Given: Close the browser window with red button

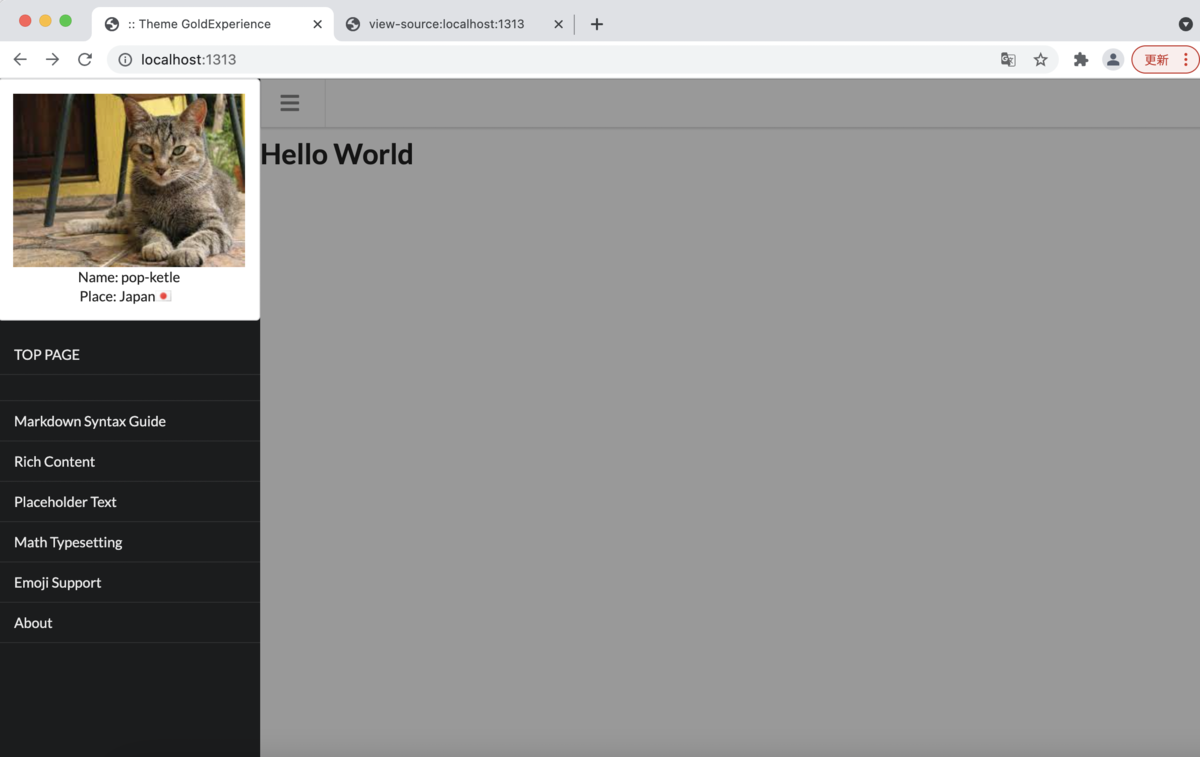Looking at the screenshot, I should (25, 21).
